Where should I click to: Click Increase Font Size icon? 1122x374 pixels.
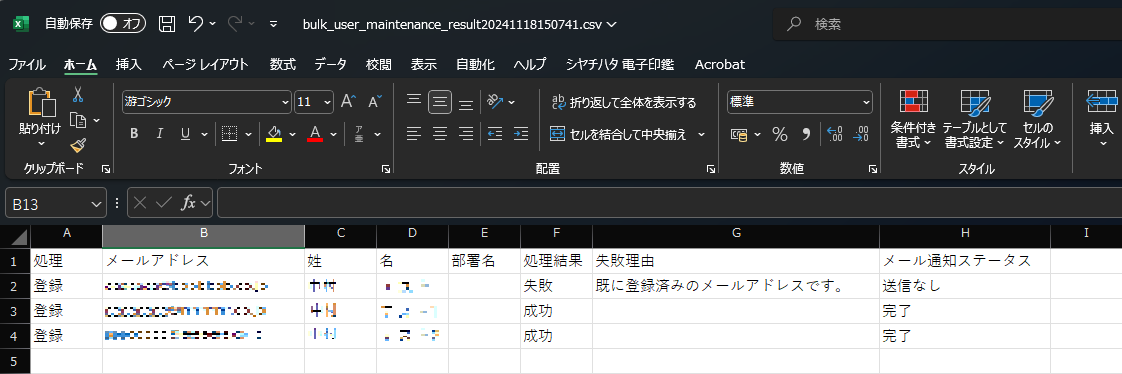pyautogui.click(x=348, y=102)
